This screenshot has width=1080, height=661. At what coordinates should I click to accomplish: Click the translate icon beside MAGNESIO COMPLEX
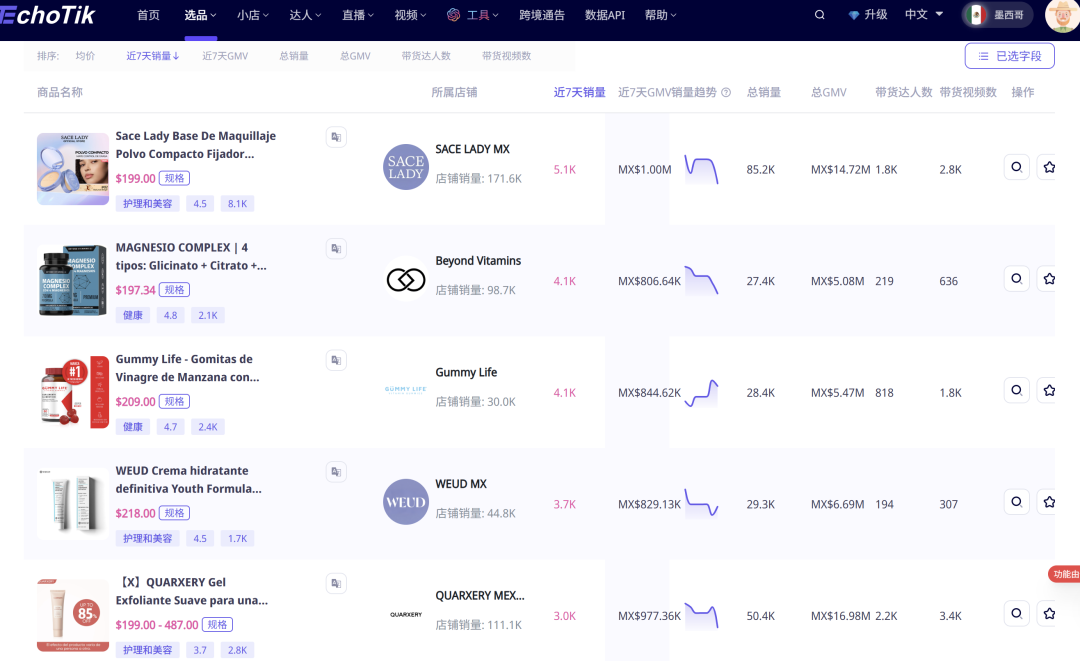336,248
